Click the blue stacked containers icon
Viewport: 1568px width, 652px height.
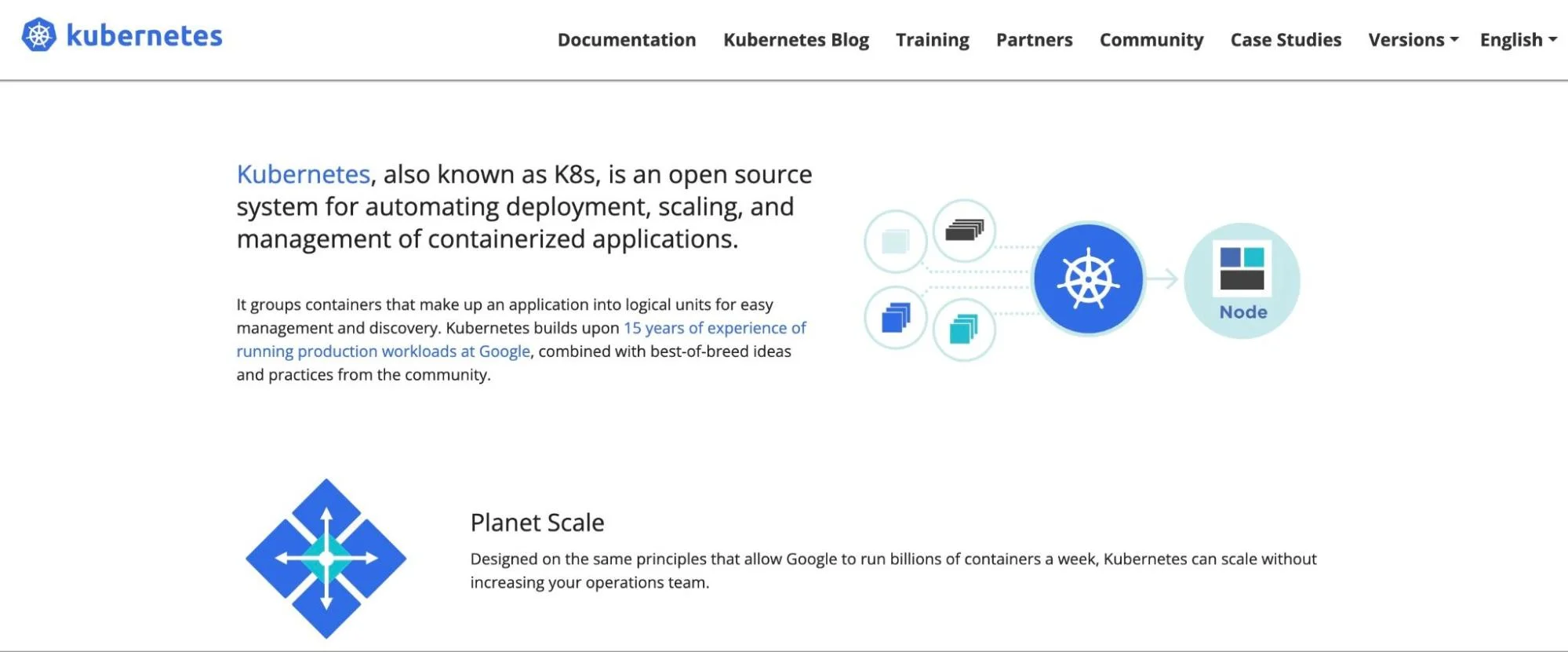tap(895, 318)
